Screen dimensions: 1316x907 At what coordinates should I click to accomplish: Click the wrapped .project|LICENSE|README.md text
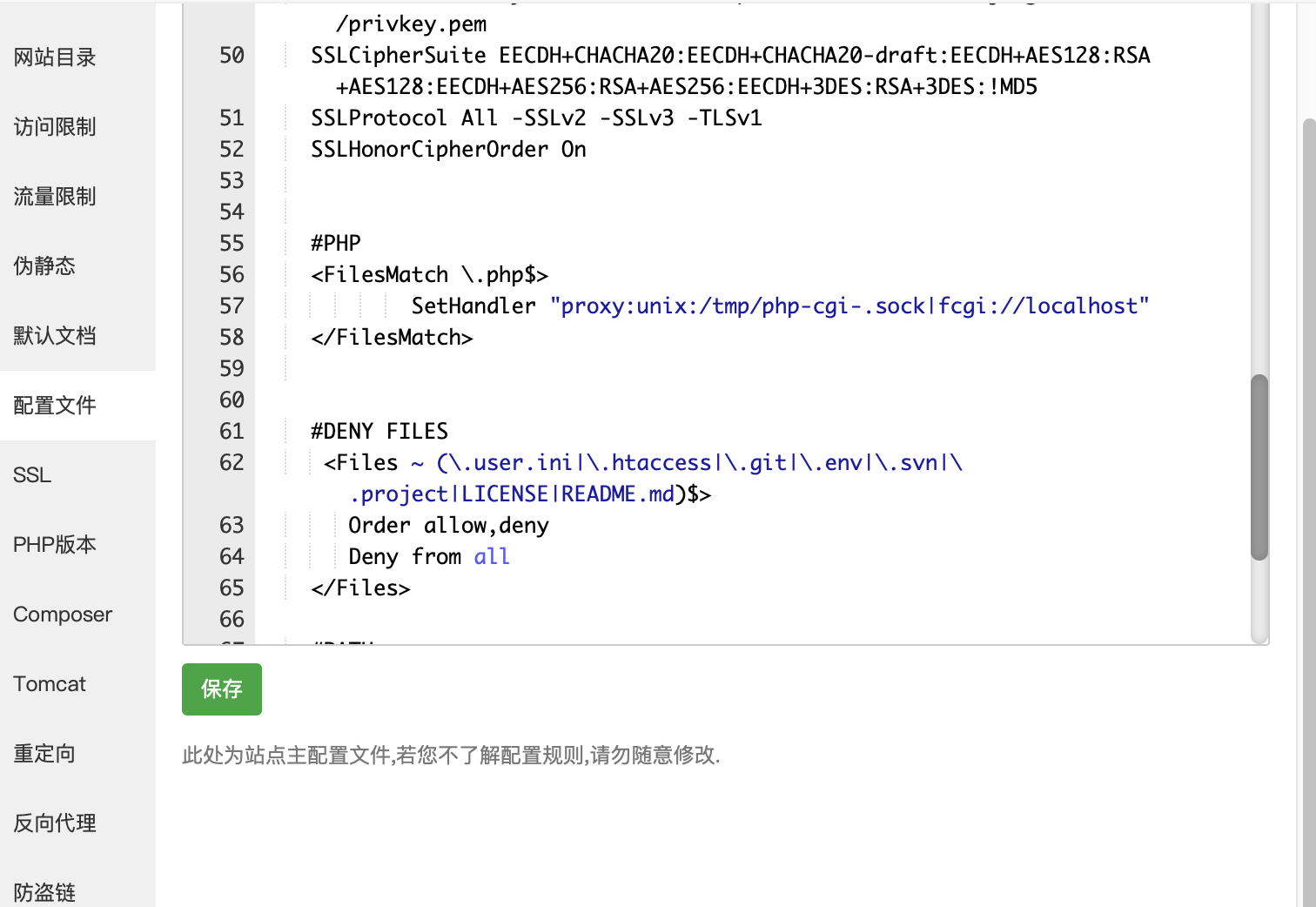[530, 494]
